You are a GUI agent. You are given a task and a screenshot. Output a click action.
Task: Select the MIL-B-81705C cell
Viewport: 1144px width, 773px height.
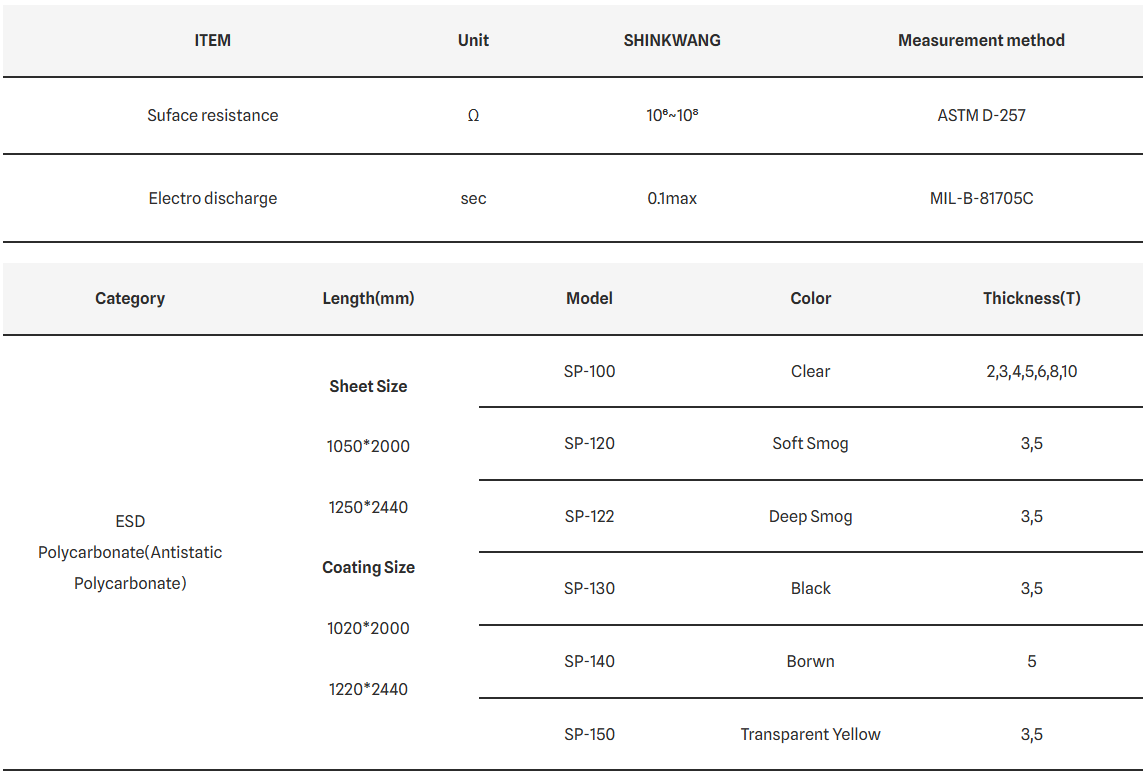pyautogui.click(x=981, y=199)
